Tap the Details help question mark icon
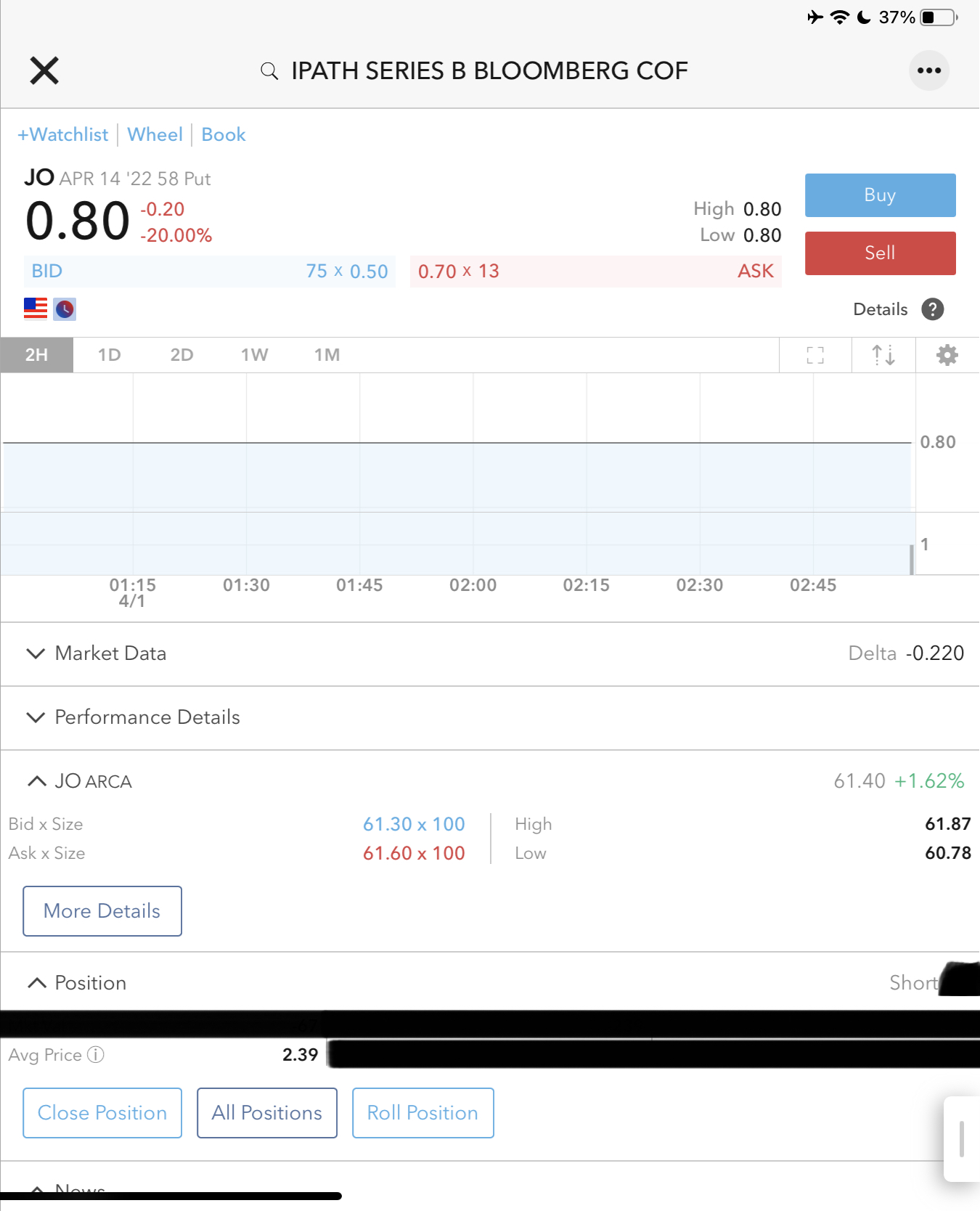This screenshot has width=980, height=1211. pos(932,309)
